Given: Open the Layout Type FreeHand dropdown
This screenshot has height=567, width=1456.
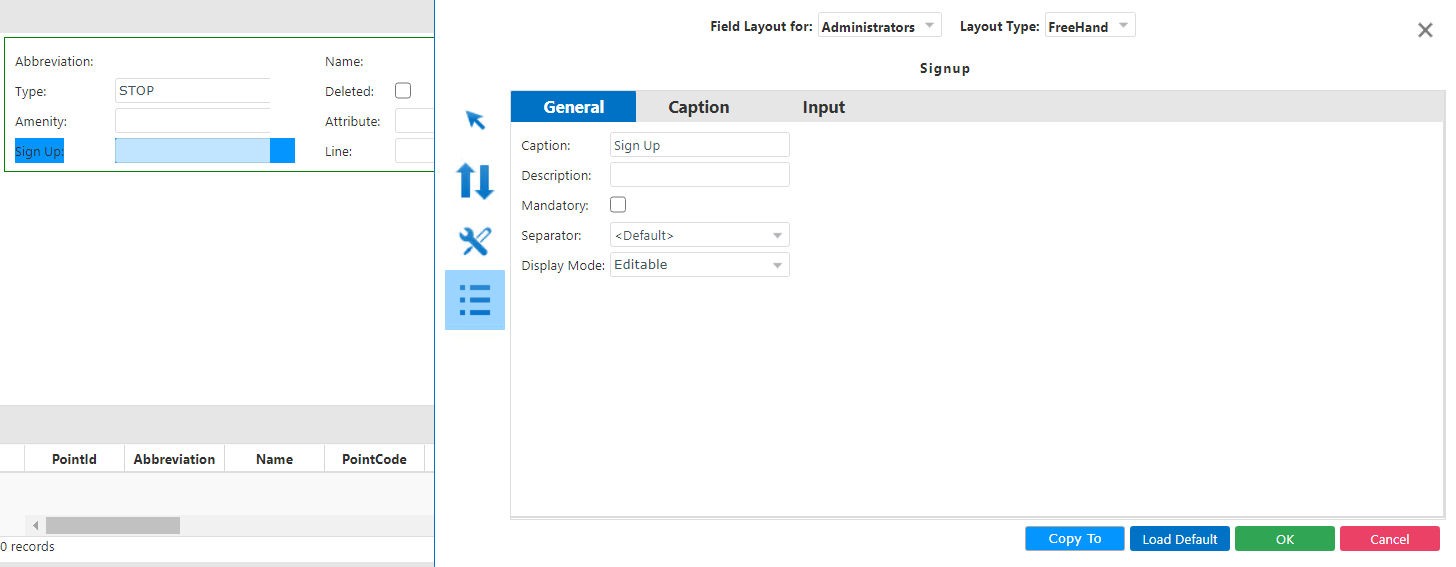Looking at the screenshot, I should pyautogui.click(x=1090, y=26).
